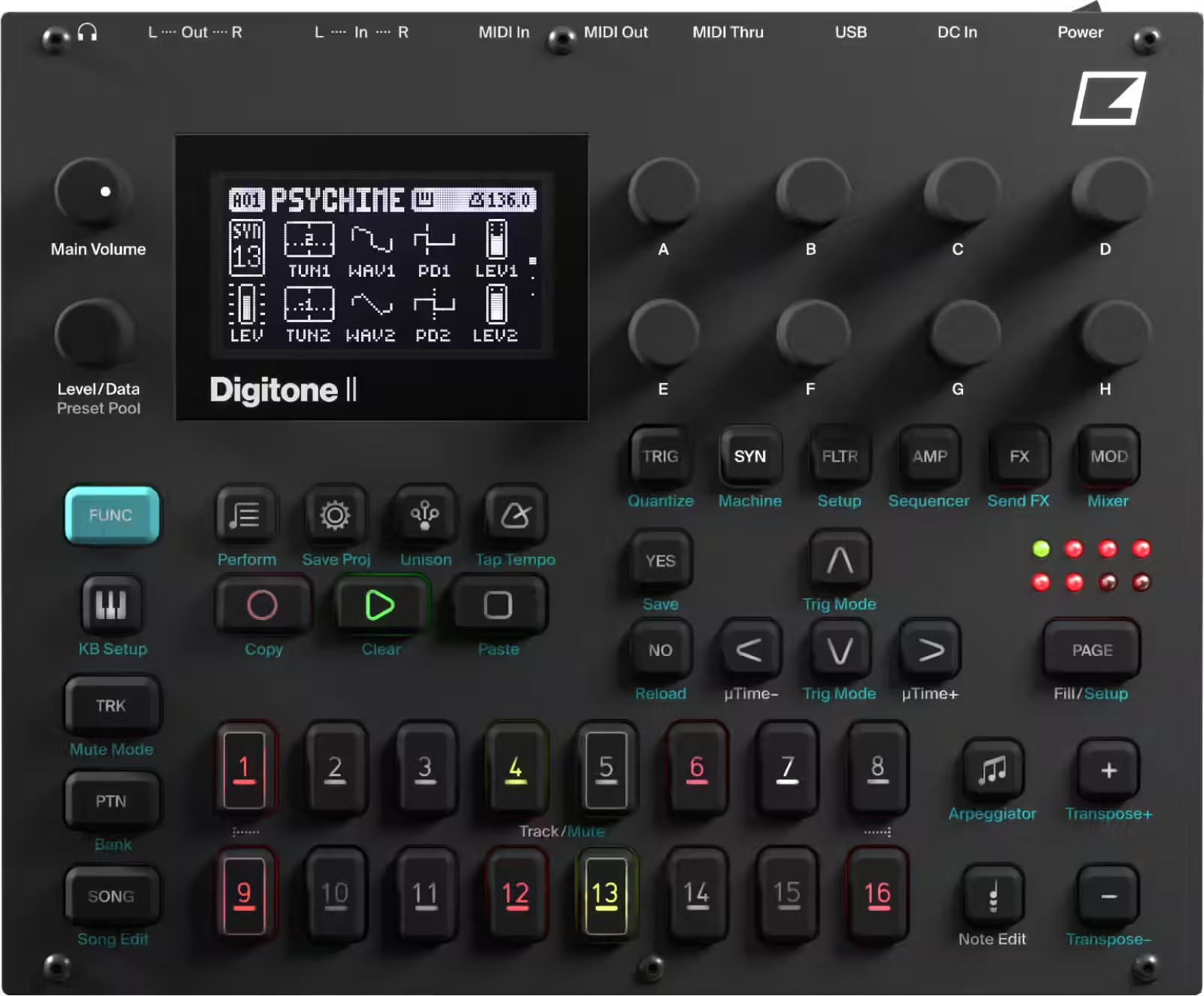Tap the Tap Tempo metronome icon
This screenshot has height=996, width=1204.
point(513,515)
